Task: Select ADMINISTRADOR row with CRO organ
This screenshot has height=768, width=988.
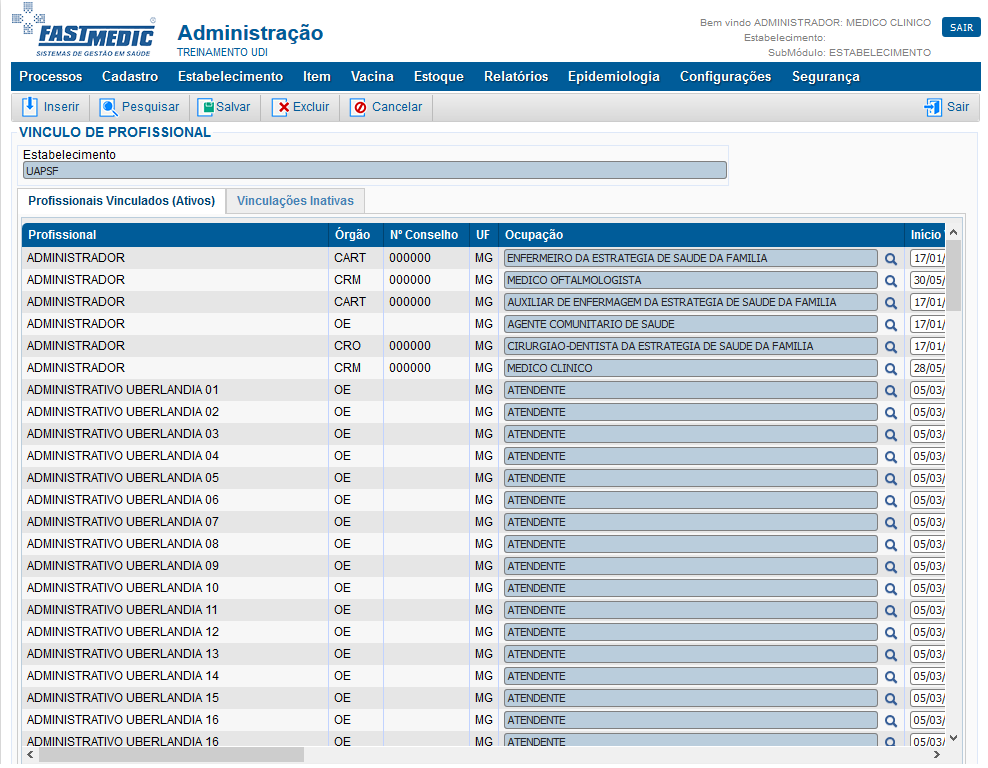Action: 484,347
